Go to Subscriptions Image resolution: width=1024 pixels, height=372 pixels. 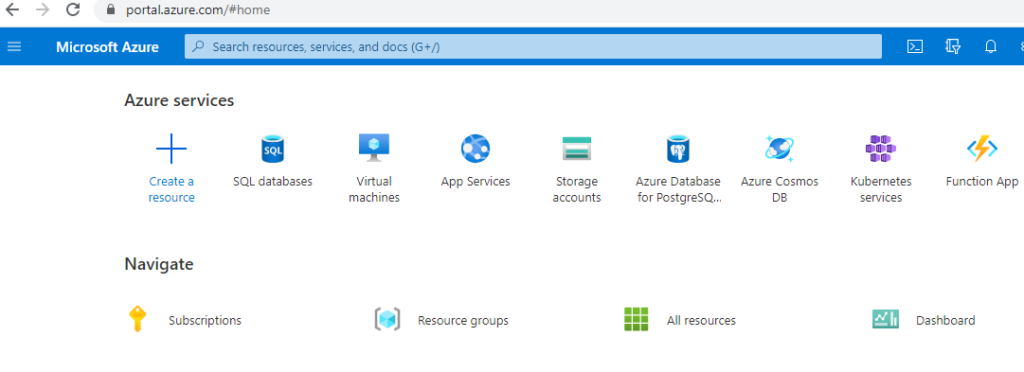click(204, 320)
